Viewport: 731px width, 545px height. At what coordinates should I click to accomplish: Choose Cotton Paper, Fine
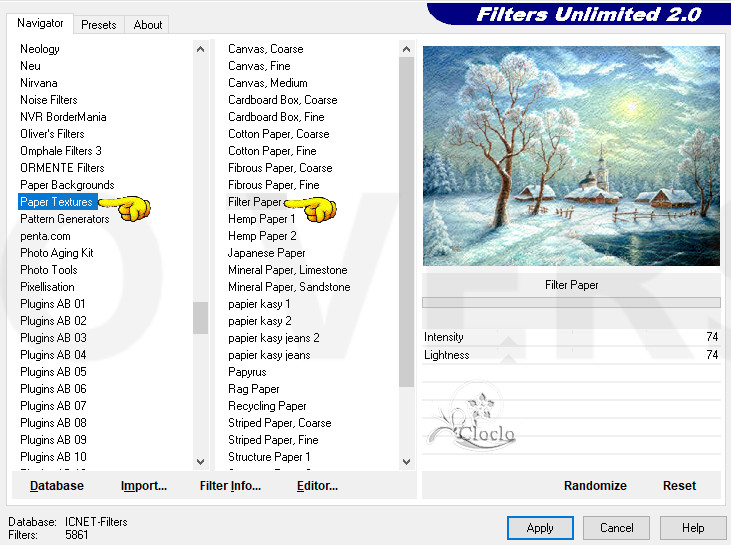[x=272, y=151]
